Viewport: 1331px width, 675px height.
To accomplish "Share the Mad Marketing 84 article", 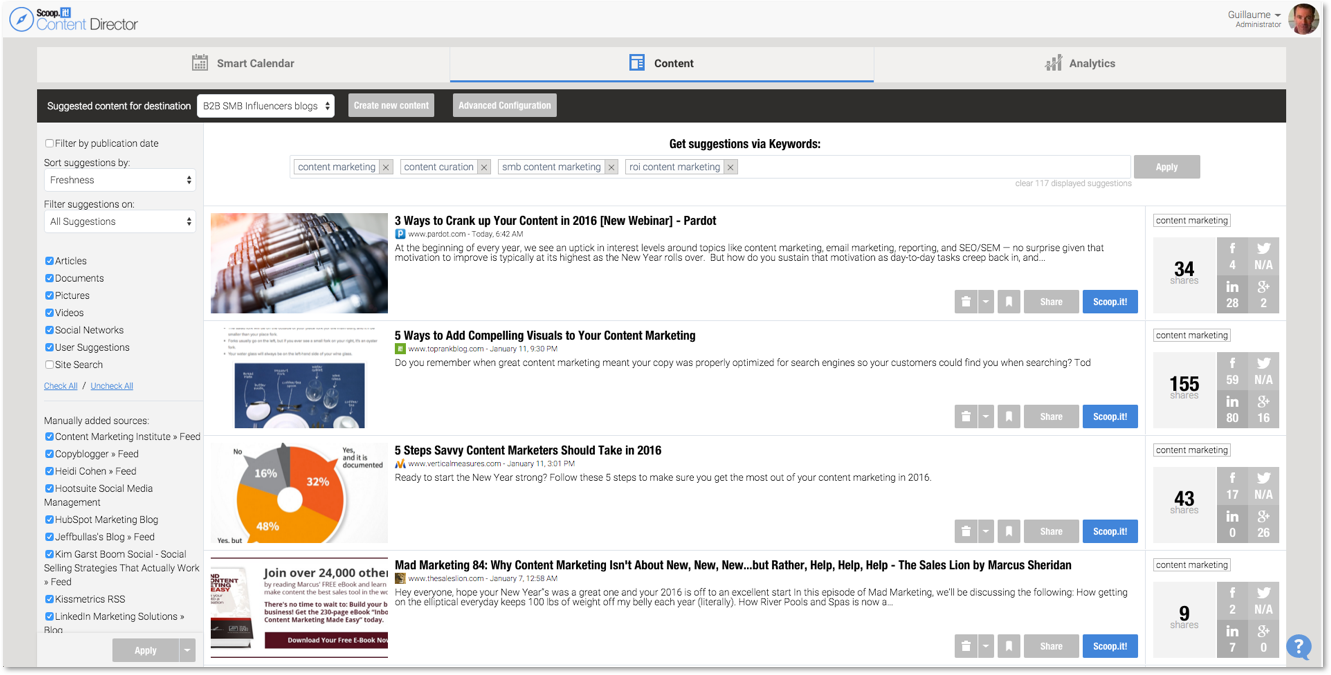I will 1051,647.
